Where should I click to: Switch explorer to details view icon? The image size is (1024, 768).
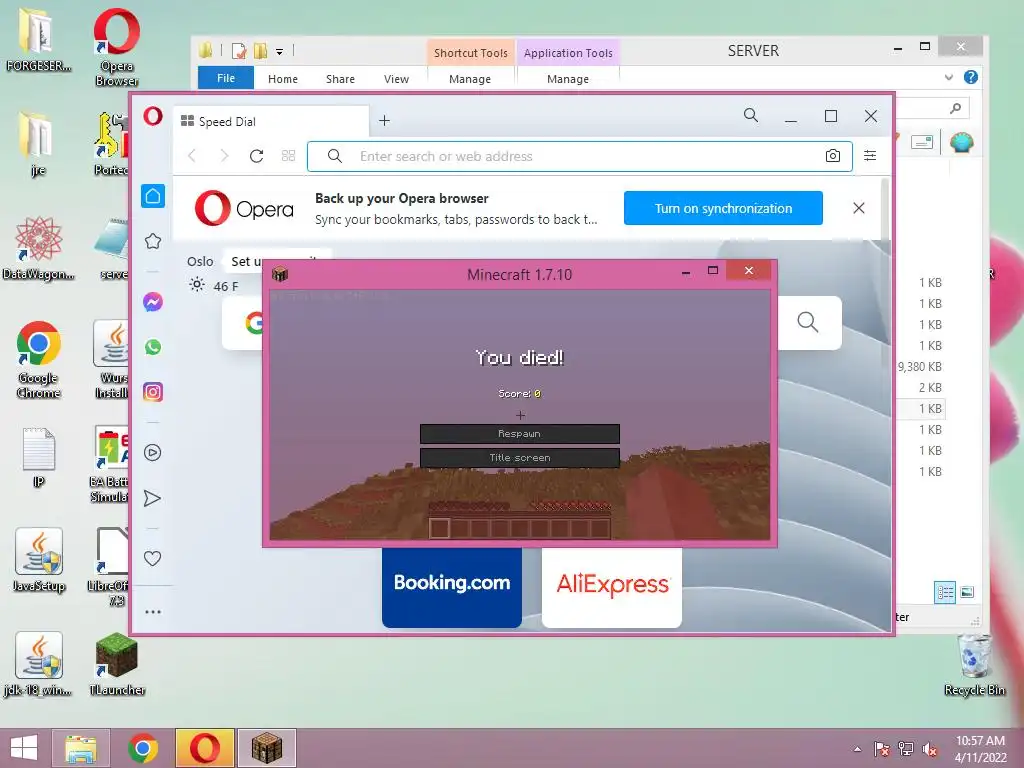(x=944, y=592)
